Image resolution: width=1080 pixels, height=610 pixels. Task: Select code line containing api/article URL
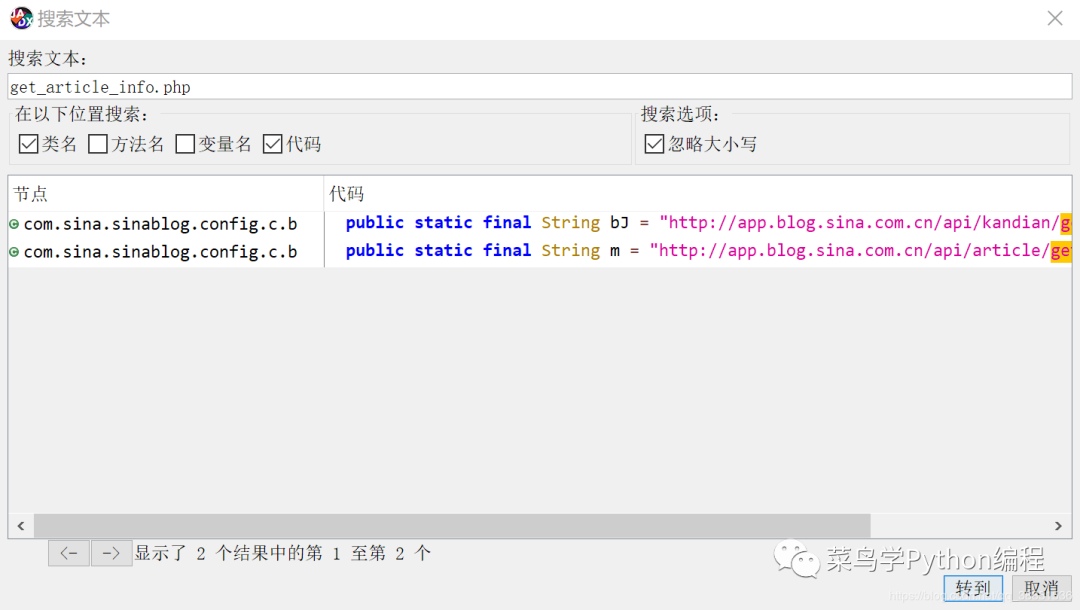pos(698,251)
